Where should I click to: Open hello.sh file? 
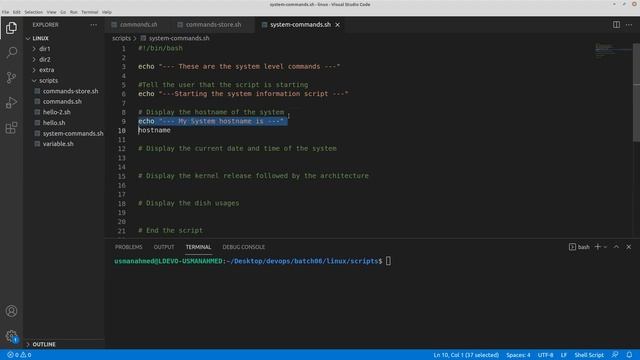click(x=54, y=122)
